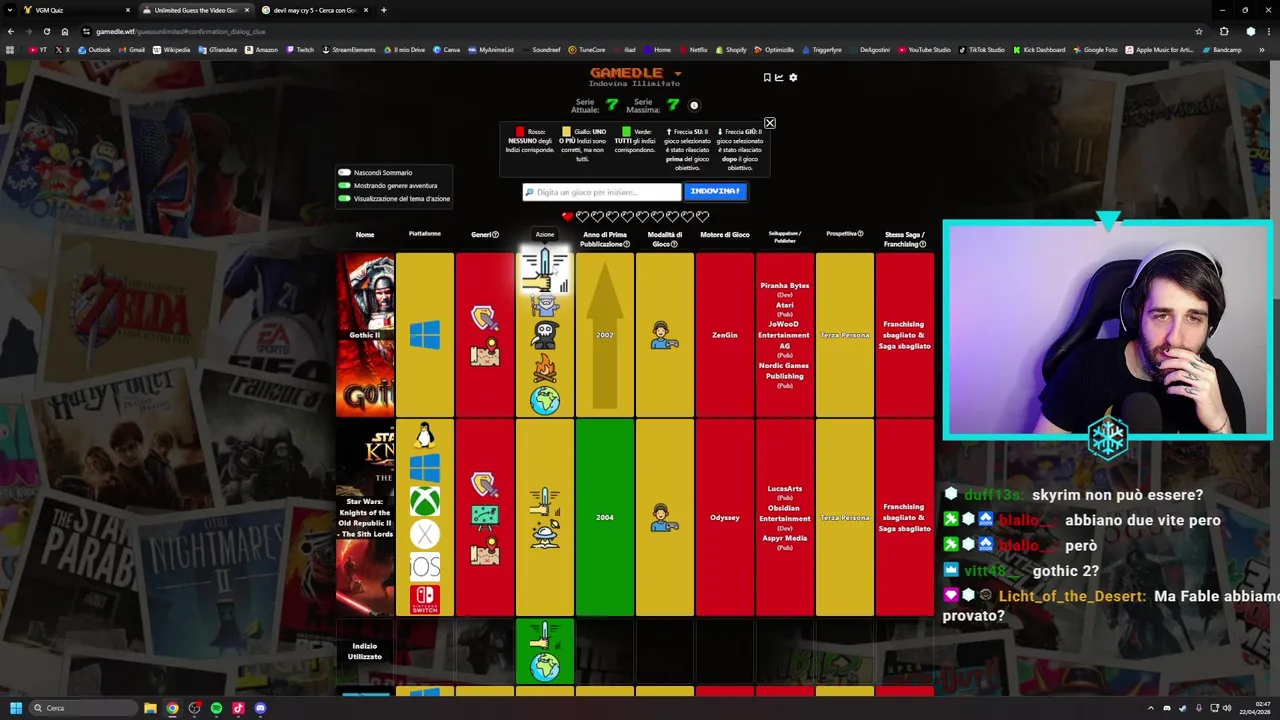Click the info icon beside Serie Massima
Viewport: 1280px width, 720px height.
pyautogui.click(x=694, y=105)
